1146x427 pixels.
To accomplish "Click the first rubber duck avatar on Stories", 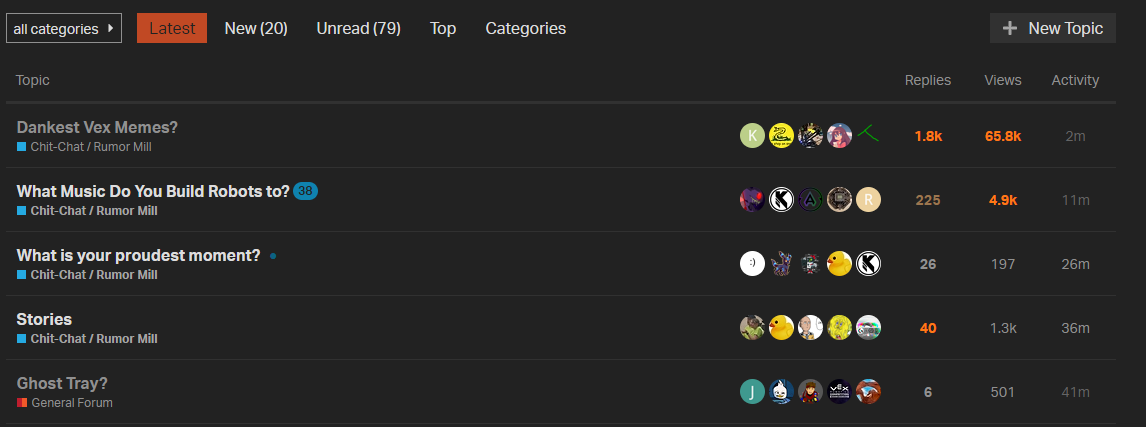I will (781, 328).
